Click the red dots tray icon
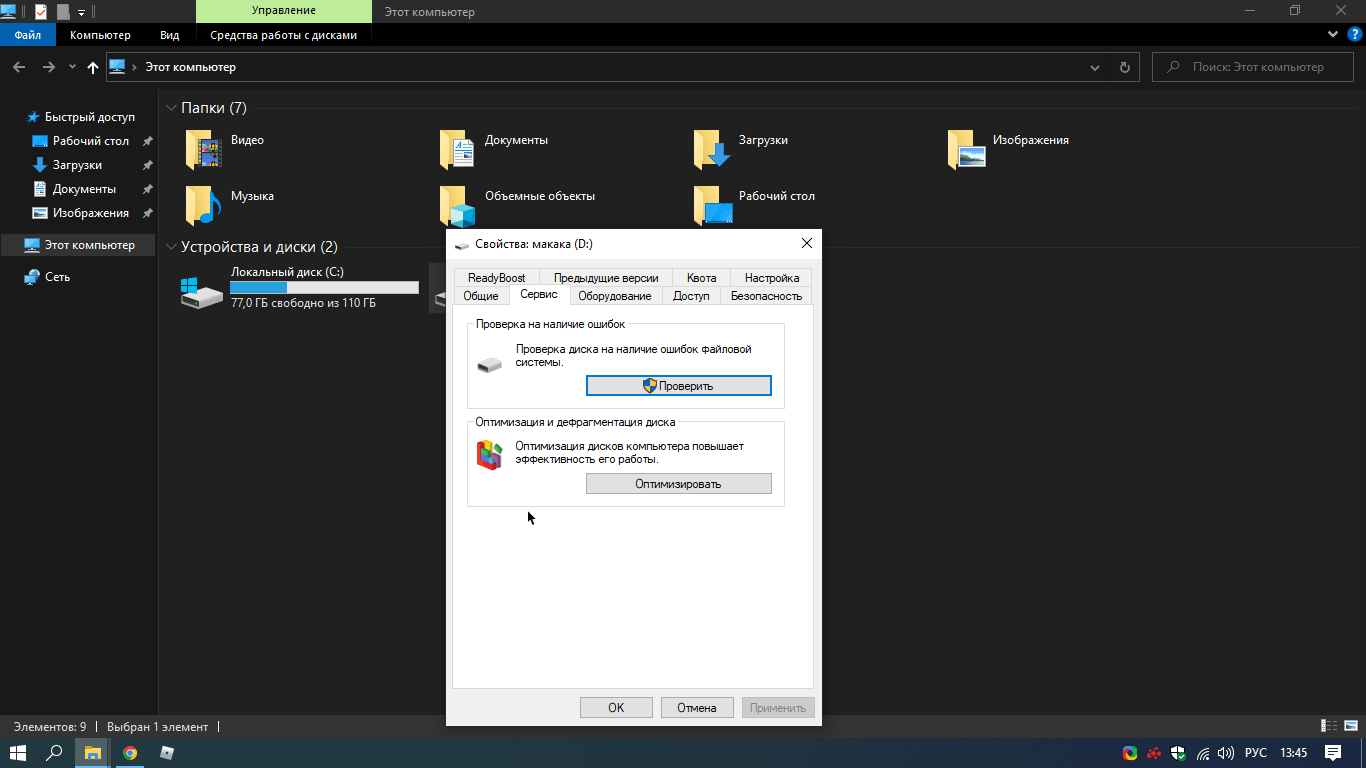Image resolution: width=1366 pixels, height=768 pixels. [1154, 752]
